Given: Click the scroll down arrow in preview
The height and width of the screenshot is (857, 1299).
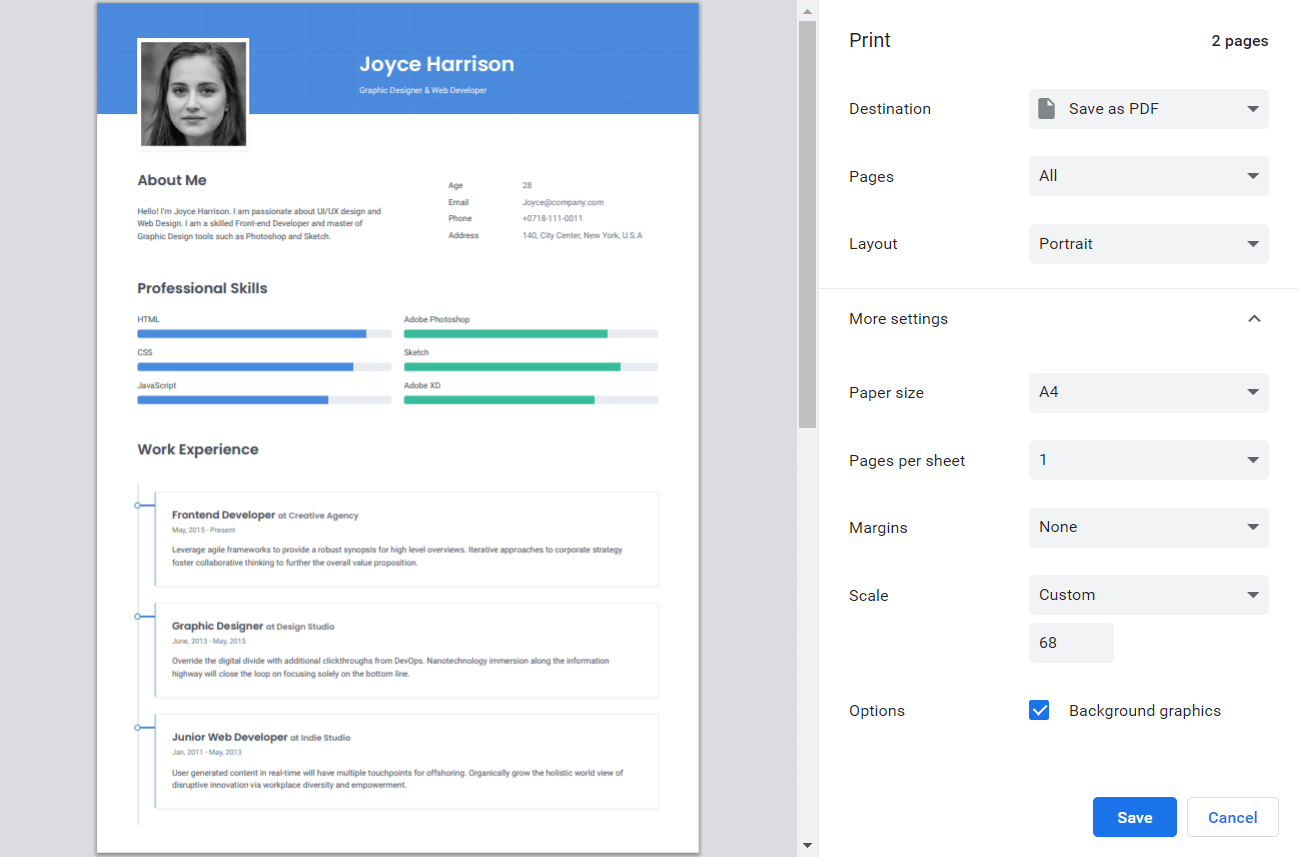Looking at the screenshot, I should click(807, 846).
